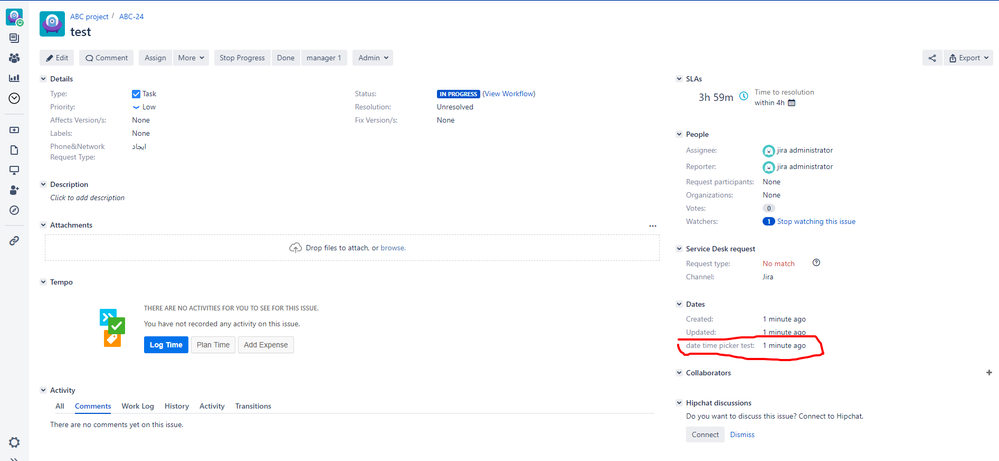Click the SLA calendar icon after within 4h
The image size is (999, 461).
tap(792, 103)
